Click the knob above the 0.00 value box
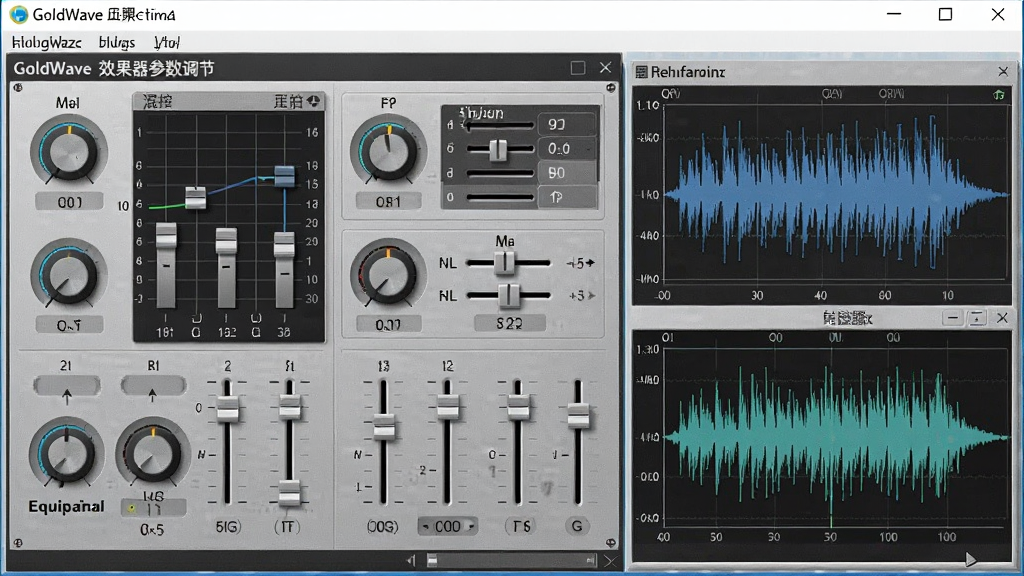The width and height of the screenshot is (1024, 576). pyautogui.click(x=388, y=274)
